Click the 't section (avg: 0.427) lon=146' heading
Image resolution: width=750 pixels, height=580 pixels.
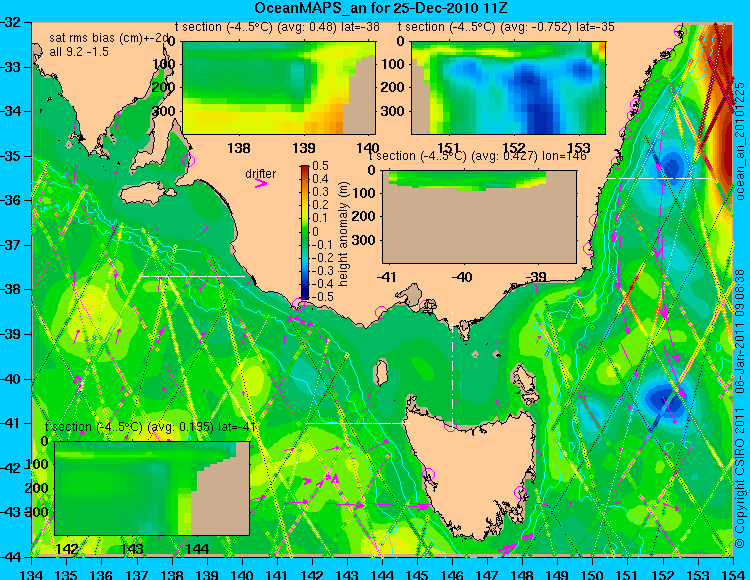477,156
